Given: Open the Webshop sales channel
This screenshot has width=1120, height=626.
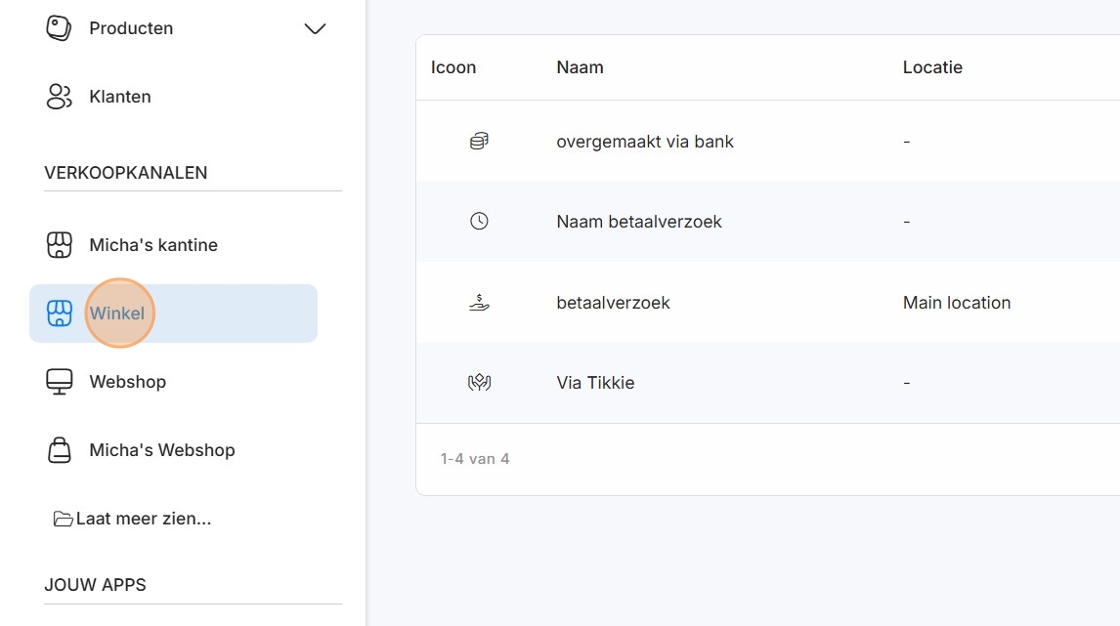Looking at the screenshot, I should tap(127, 382).
